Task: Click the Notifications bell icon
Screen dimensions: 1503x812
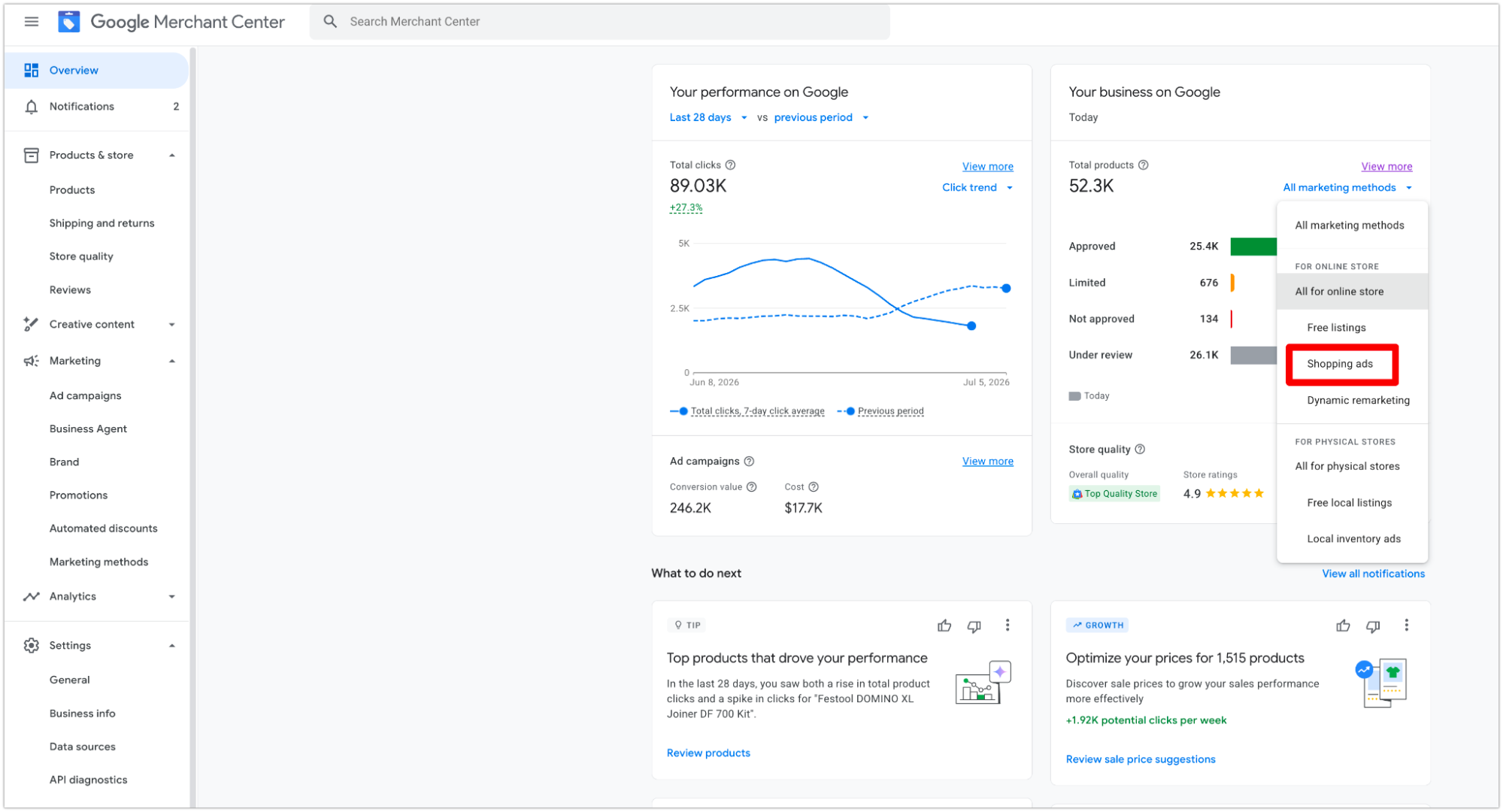Action: (31, 107)
